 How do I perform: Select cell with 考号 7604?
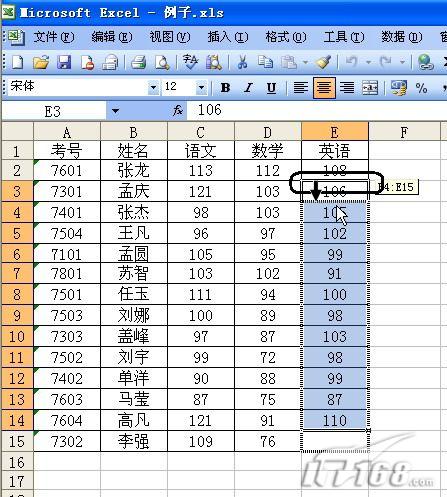click(x=67, y=420)
